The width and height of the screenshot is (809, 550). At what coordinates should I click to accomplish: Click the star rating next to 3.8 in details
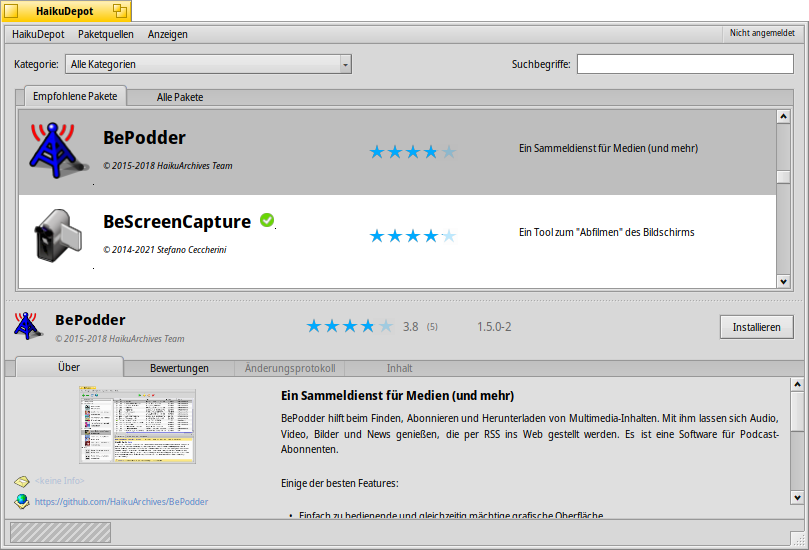(x=349, y=326)
